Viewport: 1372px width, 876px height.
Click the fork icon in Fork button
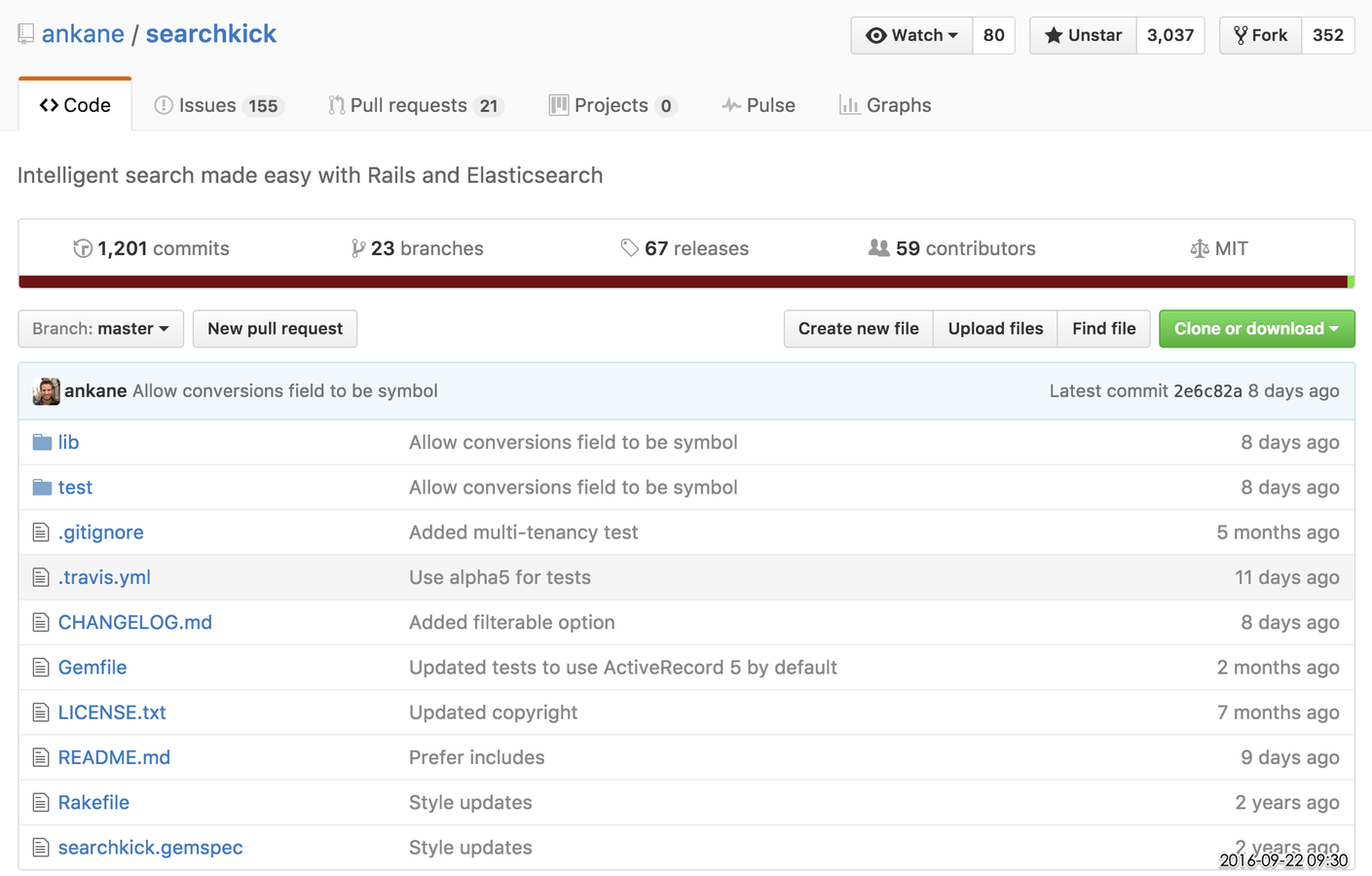(1241, 35)
